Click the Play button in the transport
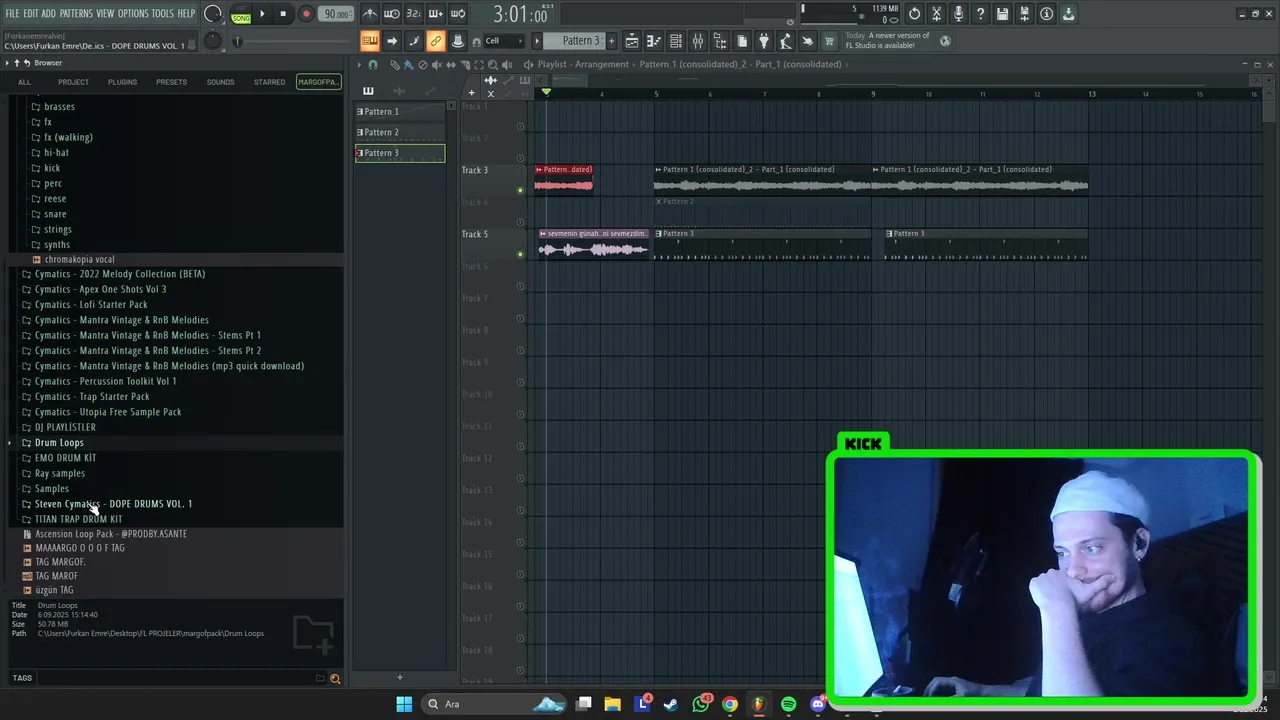The width and height of the screenshot is (1280, 720). pos(262,14)
